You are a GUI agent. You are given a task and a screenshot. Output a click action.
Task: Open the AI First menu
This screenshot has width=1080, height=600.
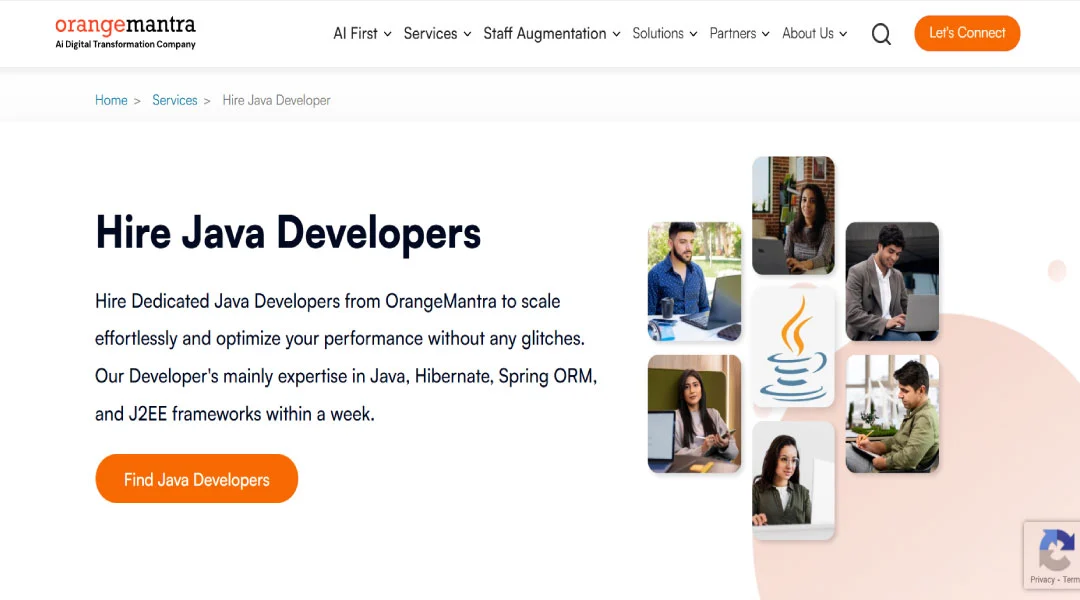click(362, 34)
